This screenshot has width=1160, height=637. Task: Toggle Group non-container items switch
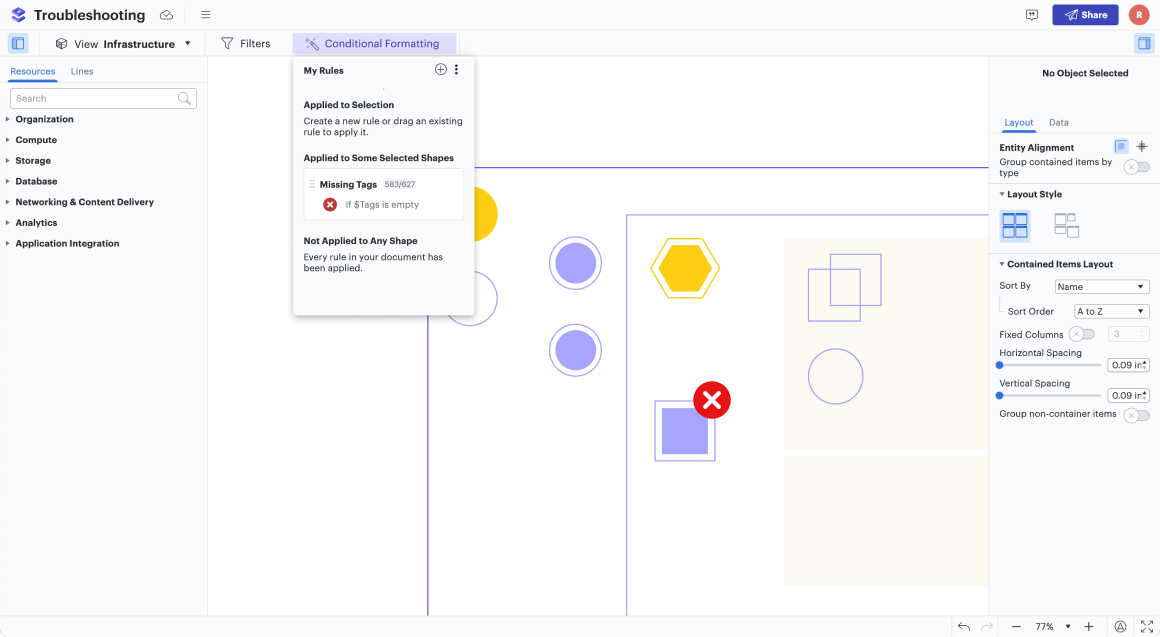tap(1136, 415)
